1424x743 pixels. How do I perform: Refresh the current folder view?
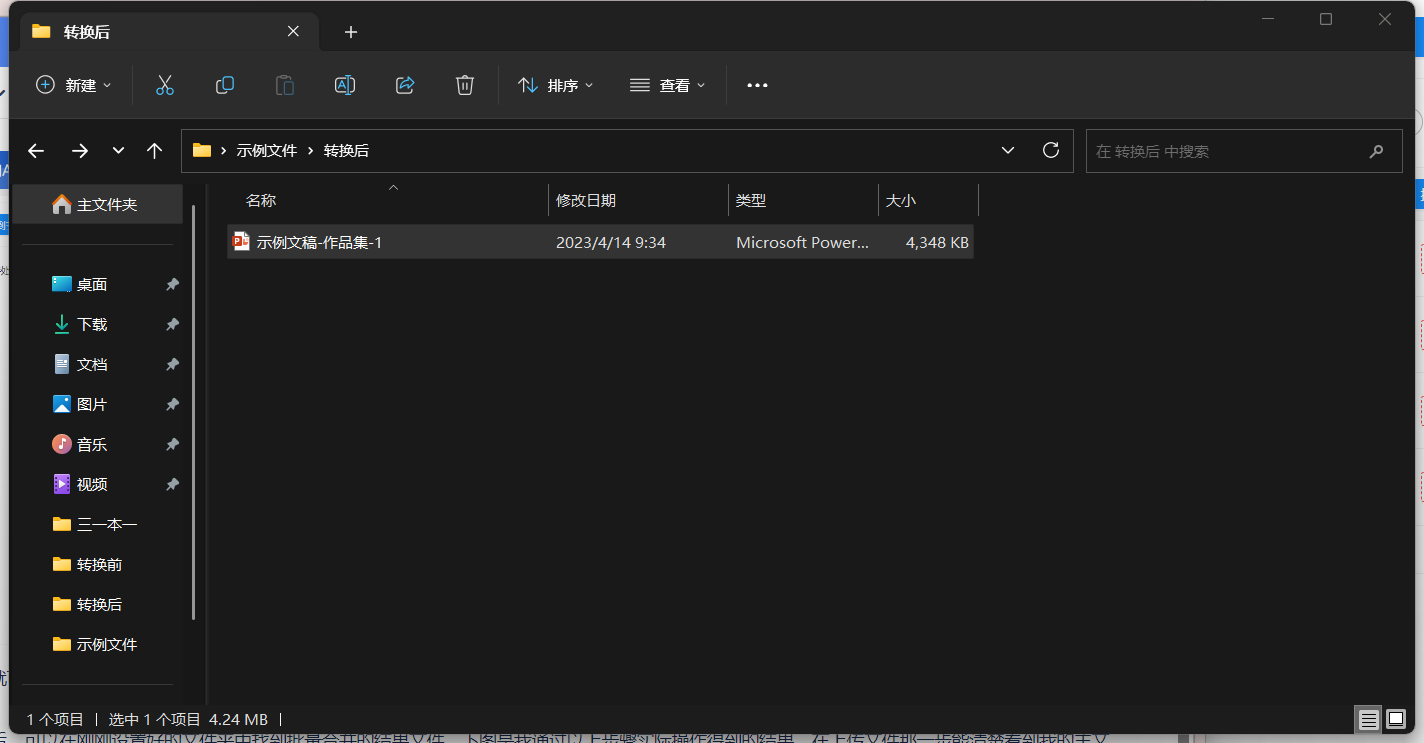(1050, 150)
